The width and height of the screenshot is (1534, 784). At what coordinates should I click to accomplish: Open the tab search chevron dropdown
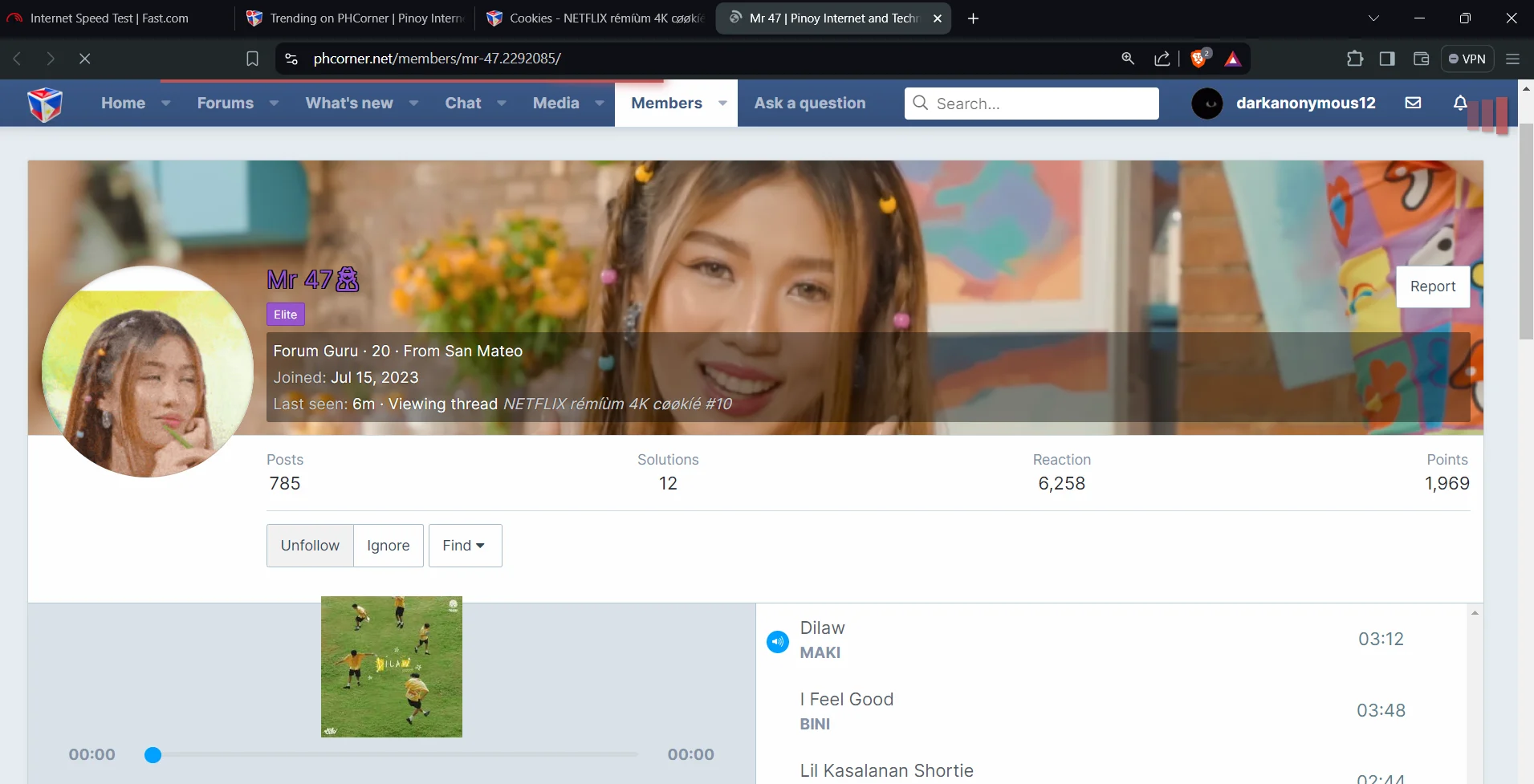(x=1373, y=18)
